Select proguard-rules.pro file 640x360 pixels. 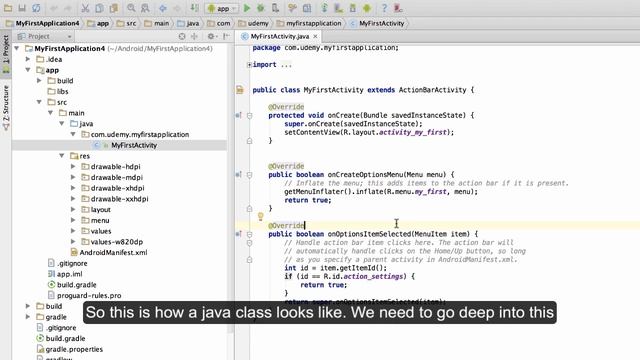(84, 296)
